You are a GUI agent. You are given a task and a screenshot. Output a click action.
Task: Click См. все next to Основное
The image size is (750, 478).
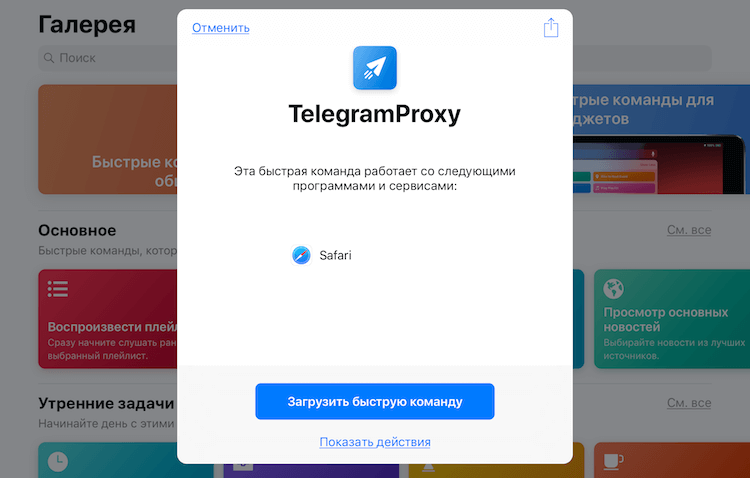tap(689, 230)
